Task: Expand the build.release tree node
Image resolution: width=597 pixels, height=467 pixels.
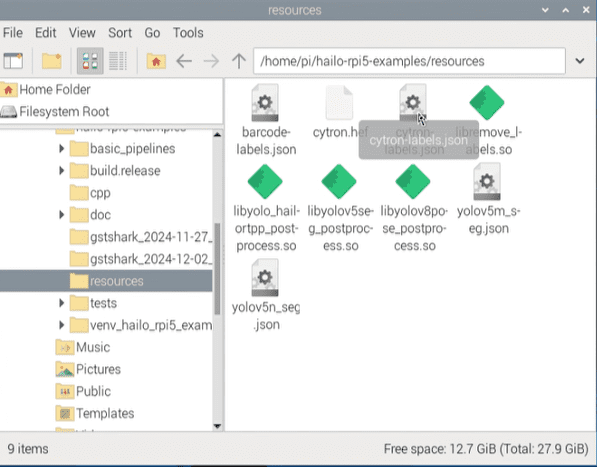Action: pos(61,171)
